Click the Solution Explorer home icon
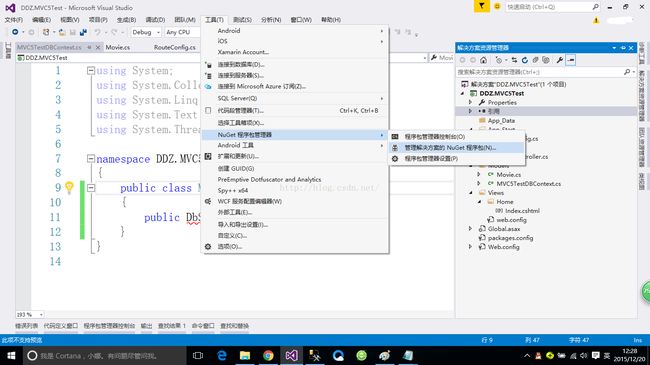 coord(483,60)
